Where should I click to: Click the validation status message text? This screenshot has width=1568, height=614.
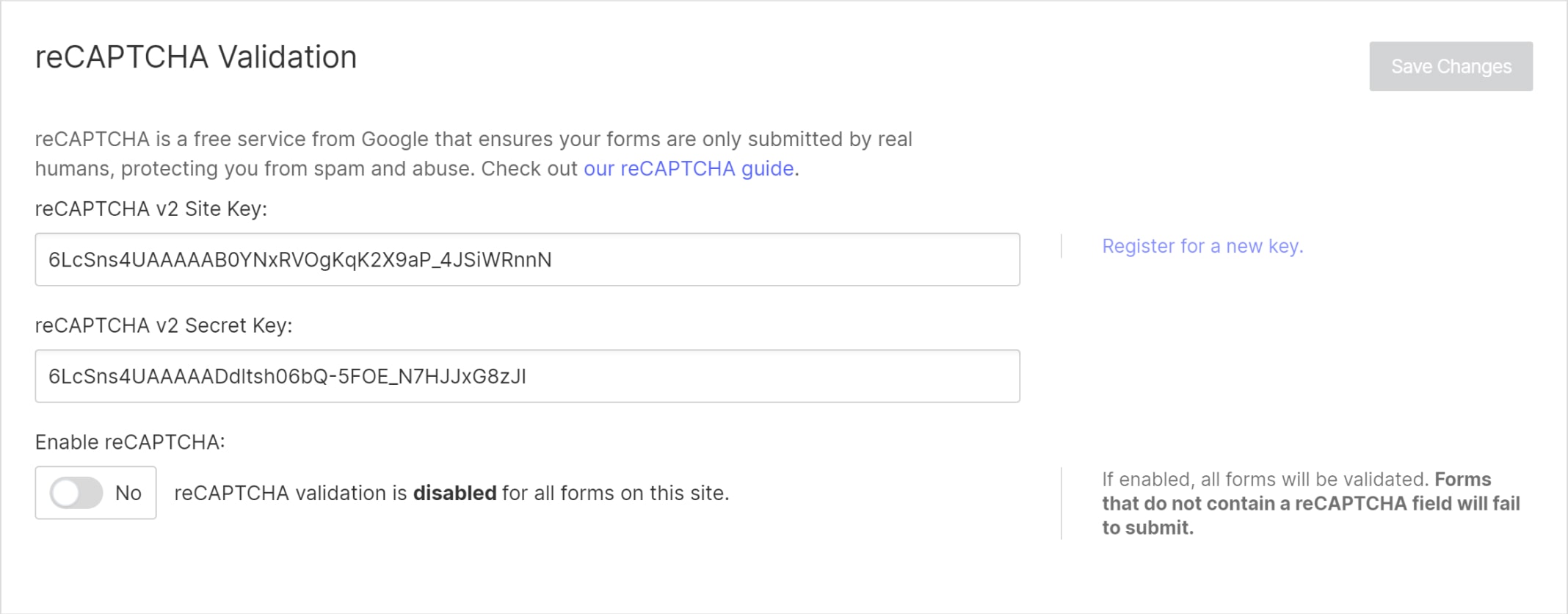[x=451, y=493]
